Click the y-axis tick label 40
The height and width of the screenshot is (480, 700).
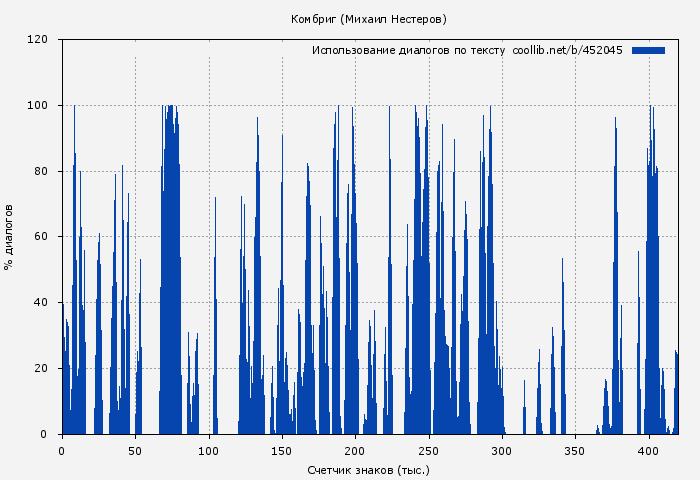41,303
